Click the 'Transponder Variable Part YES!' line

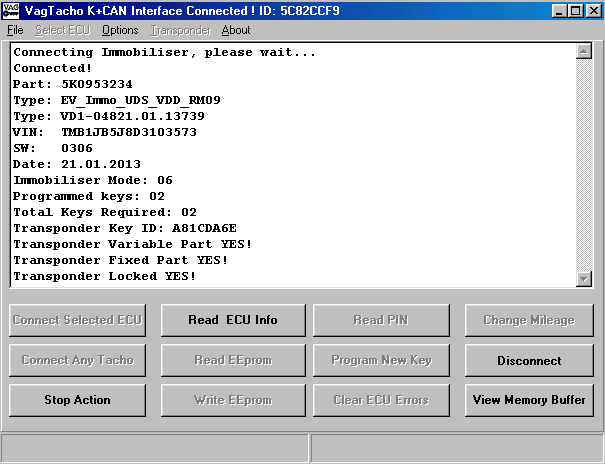[x=133, y=244]
